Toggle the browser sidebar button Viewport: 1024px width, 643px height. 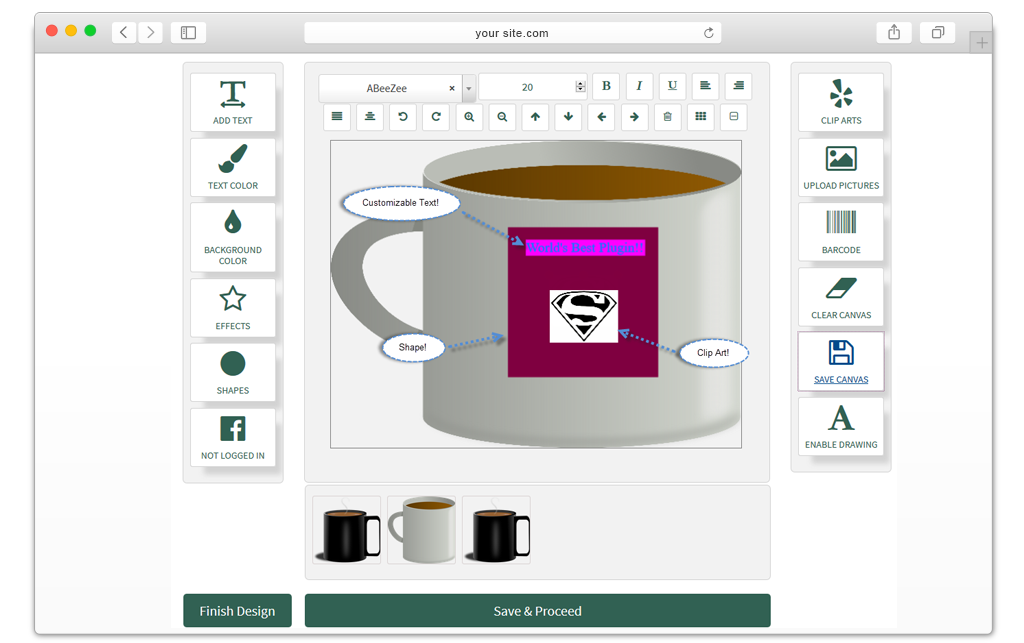(x=188, y=32)
